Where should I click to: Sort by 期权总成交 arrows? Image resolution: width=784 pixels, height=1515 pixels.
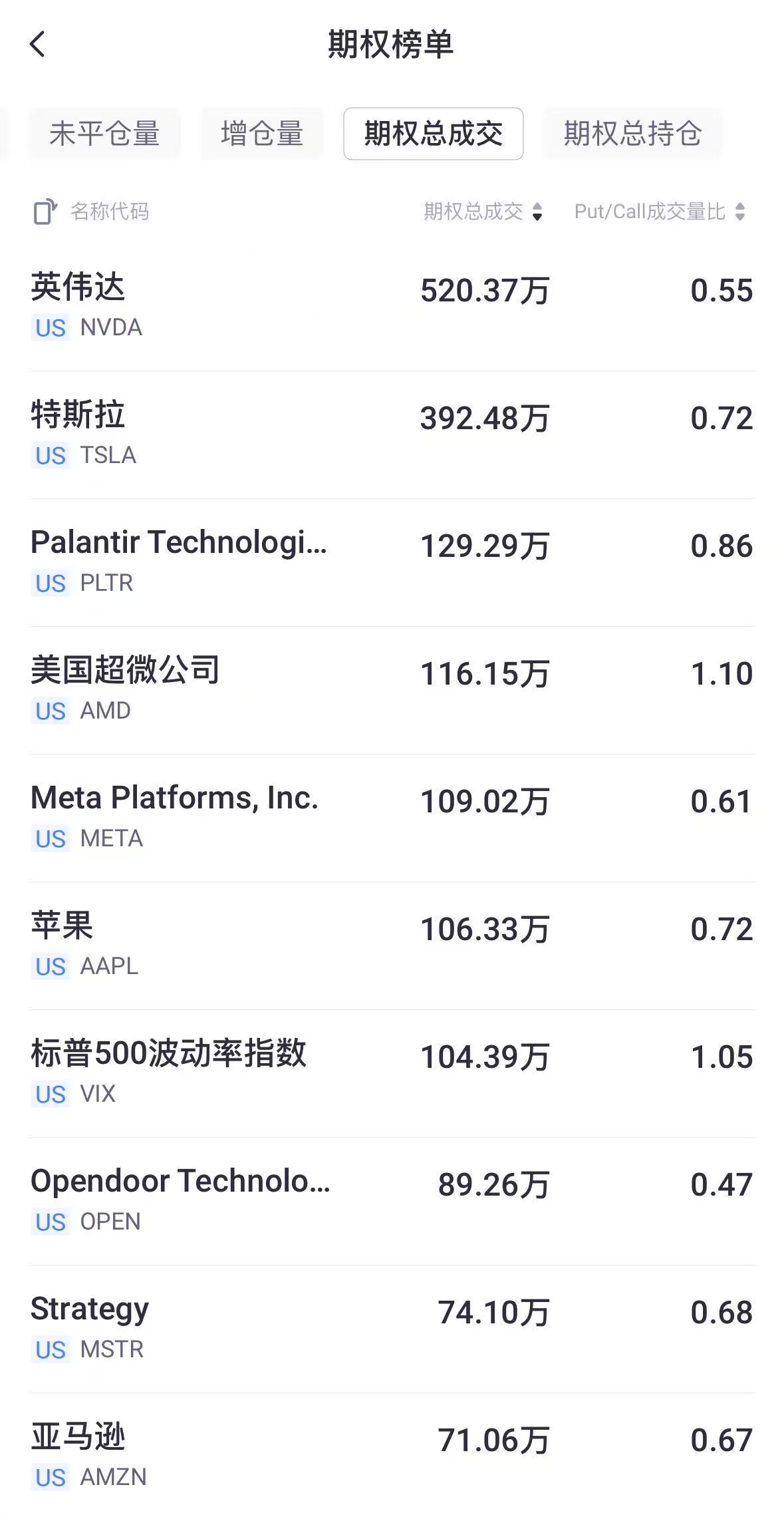coord(537,212)
